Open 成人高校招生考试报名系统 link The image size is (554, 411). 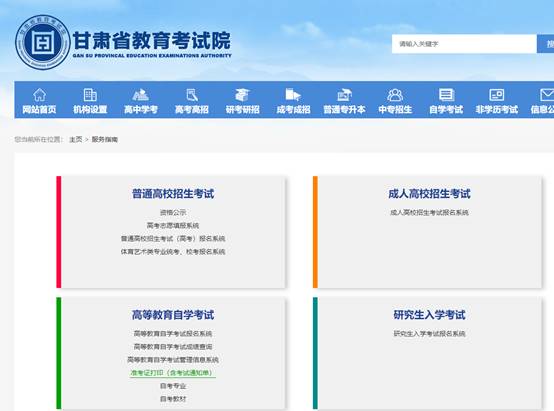(429, 212)
